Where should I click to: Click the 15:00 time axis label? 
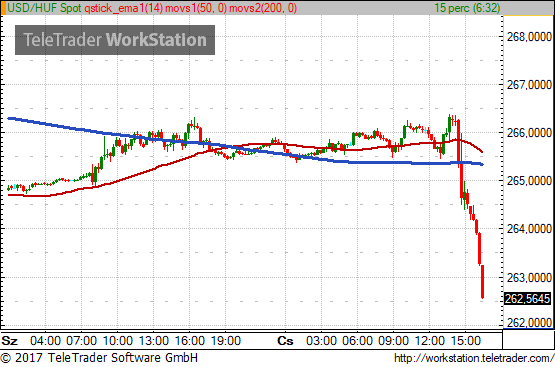[x=465, y=341]
